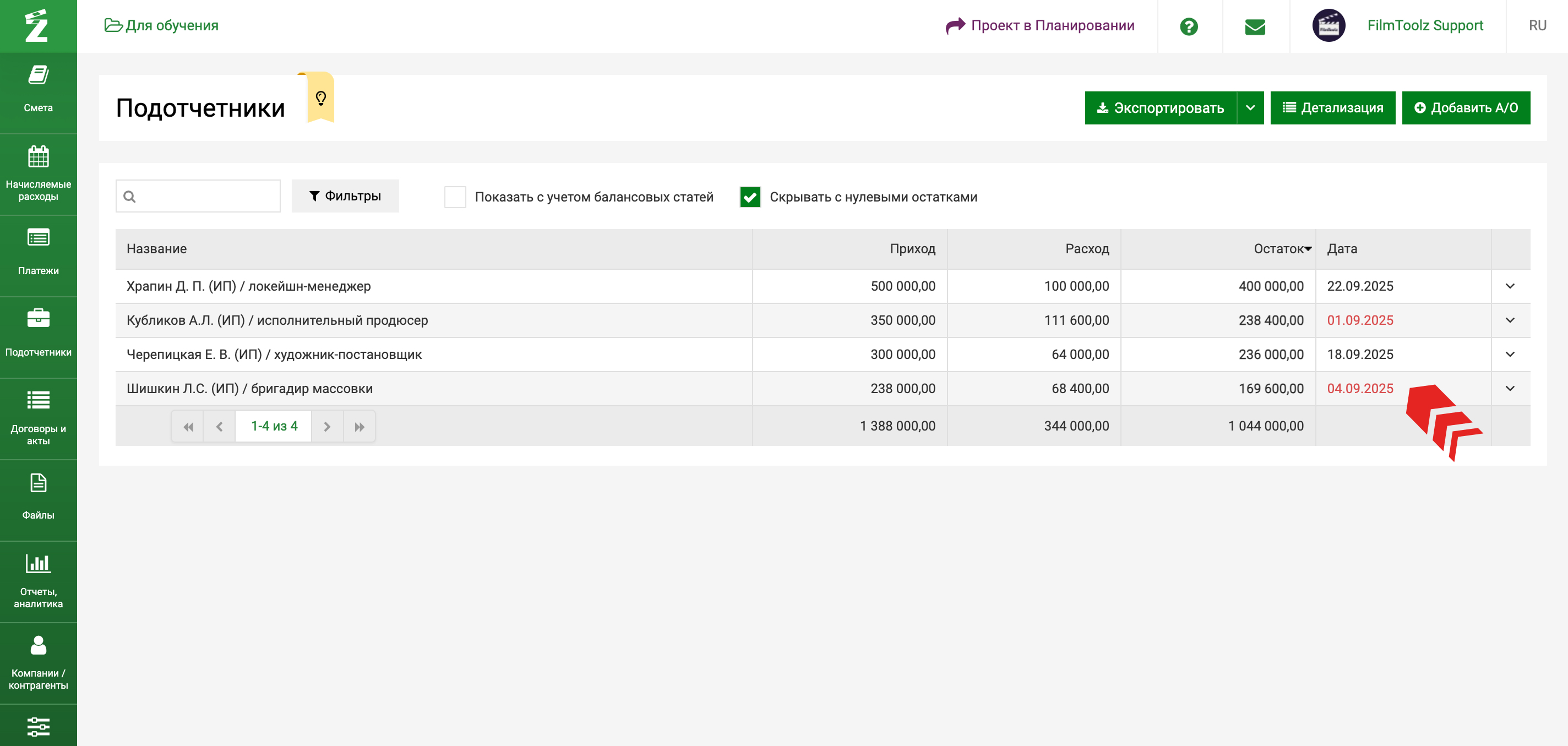
Task: Open Компании / контрагенты menu item
Action: tap(38, 662)
